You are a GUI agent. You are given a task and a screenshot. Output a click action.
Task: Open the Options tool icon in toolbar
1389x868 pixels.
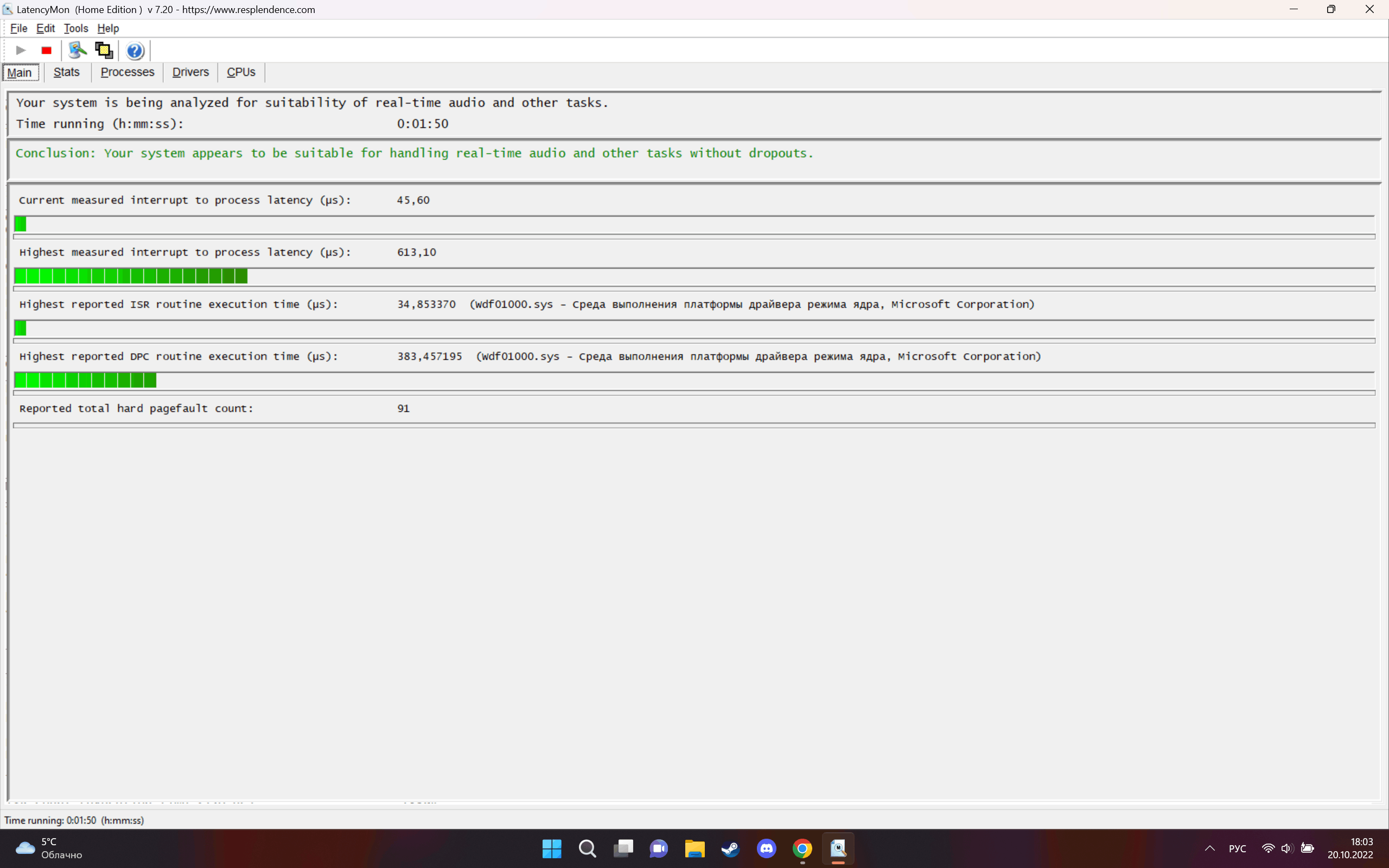pos(77,50)
